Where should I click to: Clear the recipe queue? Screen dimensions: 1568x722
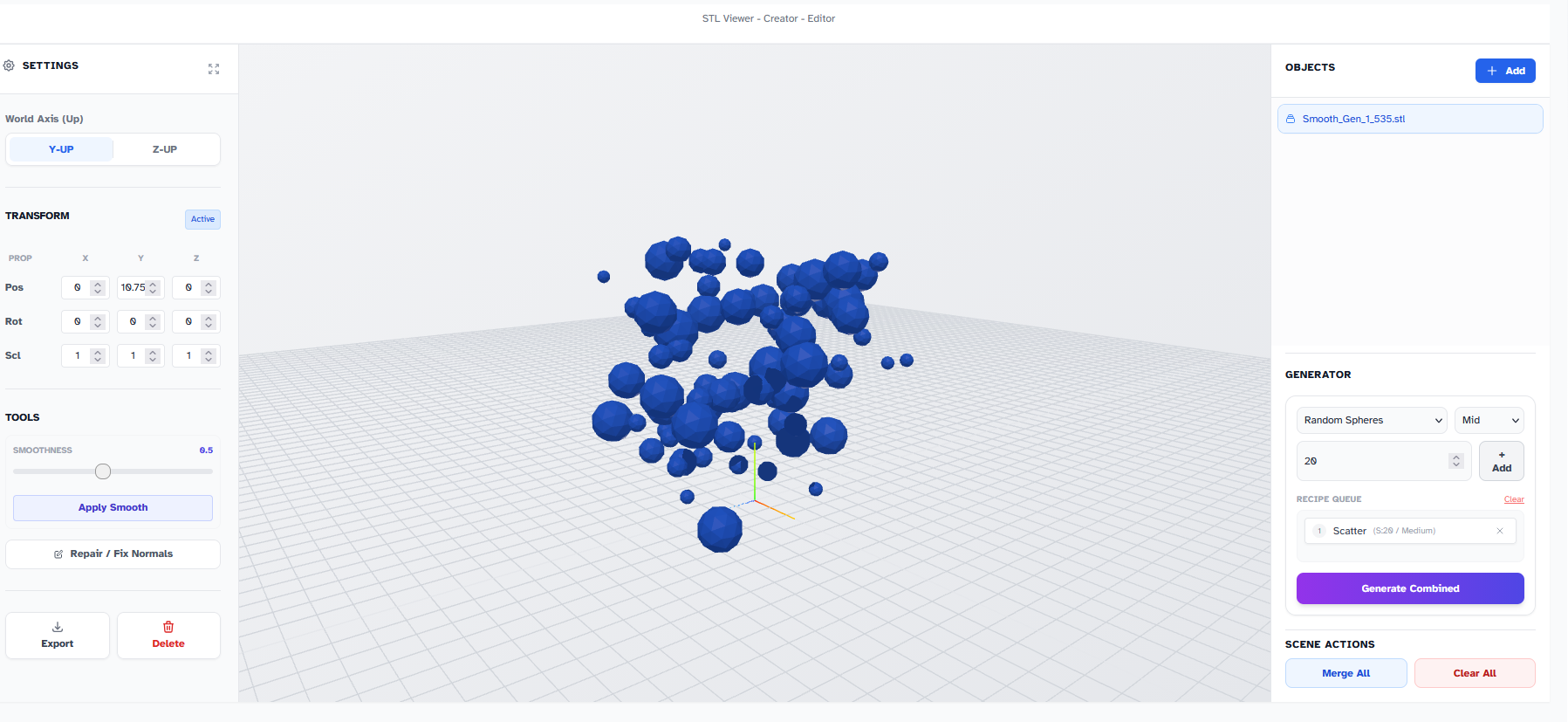pyautogui.click(x=1514, y=499)
